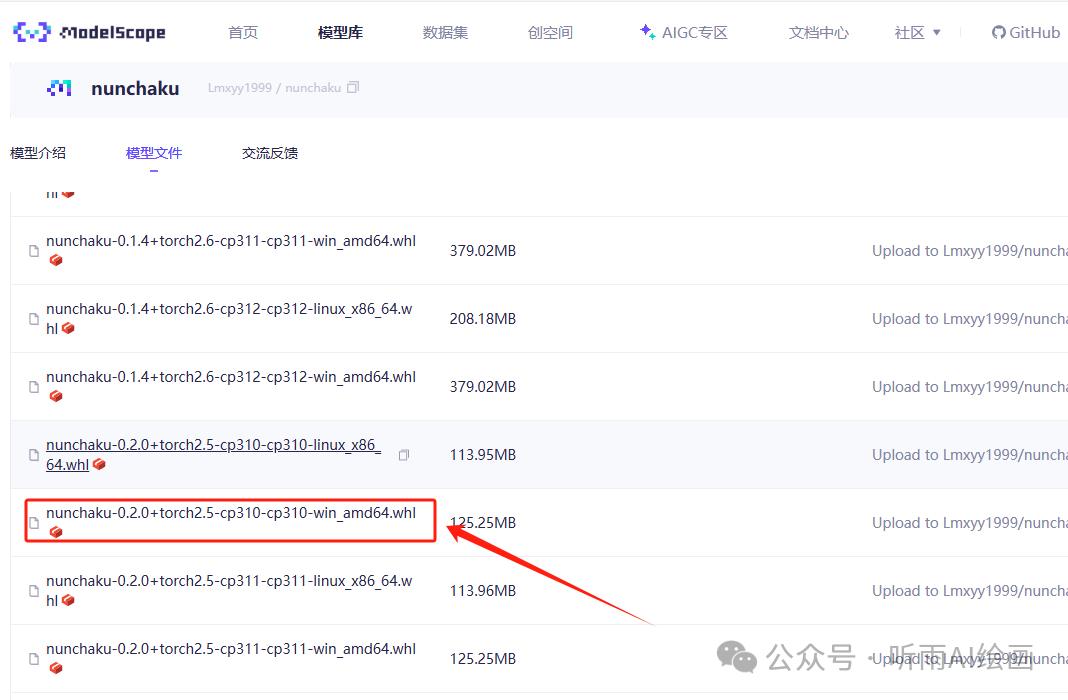Open nunchaku-0.2.0+torch2.5-cp310-cp310-linux_x86_64.whl
The width and height of the screenshot is (1068, 700).
214,454
